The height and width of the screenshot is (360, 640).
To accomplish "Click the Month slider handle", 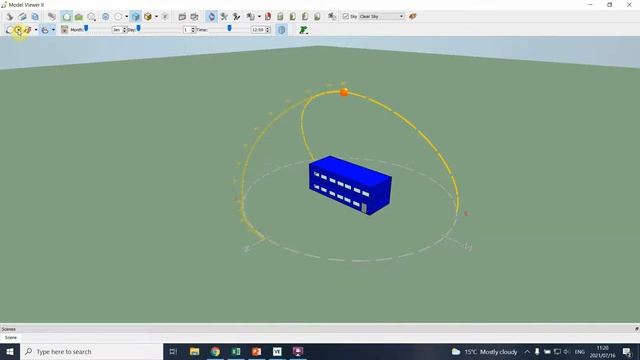I will (86, 28).
